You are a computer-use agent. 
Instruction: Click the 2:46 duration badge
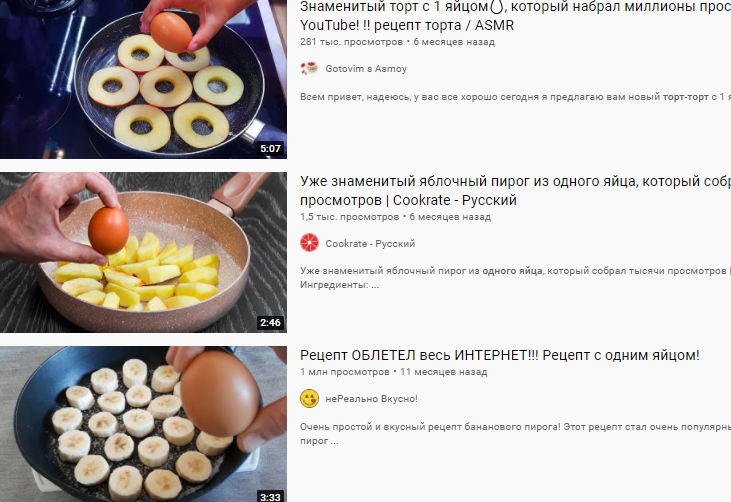pyautogui.click(x=270, y=323)
